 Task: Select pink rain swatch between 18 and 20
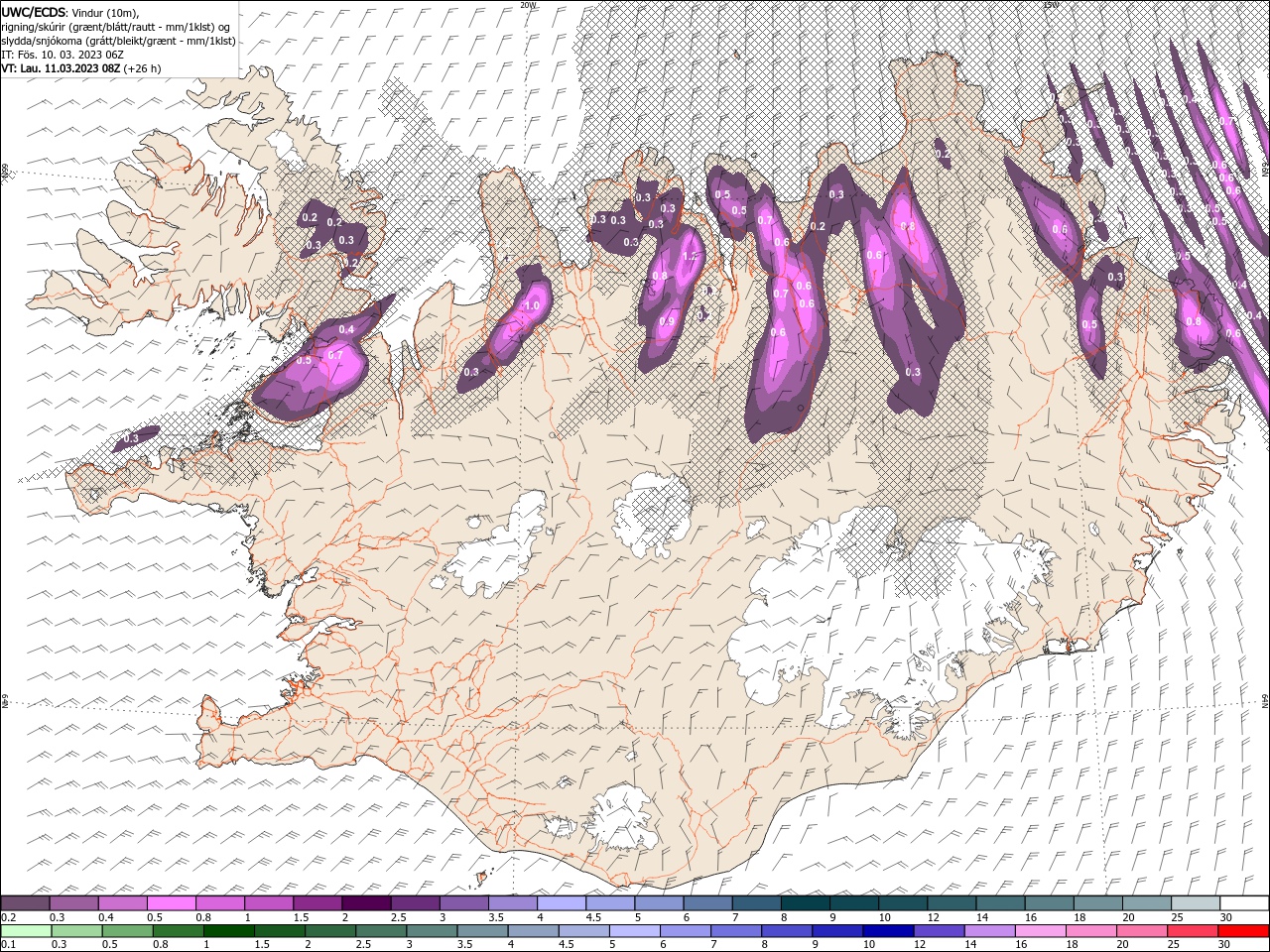pyautogui.click(x=1090, y=931)
